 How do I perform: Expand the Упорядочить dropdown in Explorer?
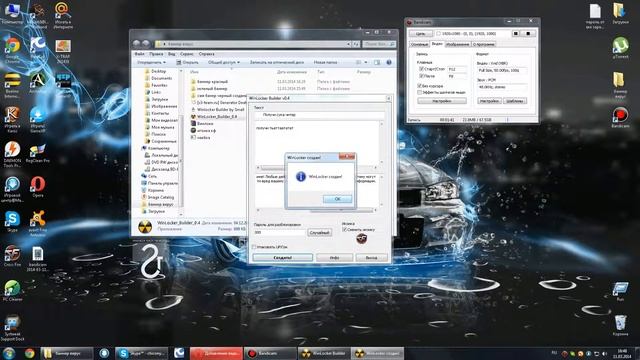151,62
